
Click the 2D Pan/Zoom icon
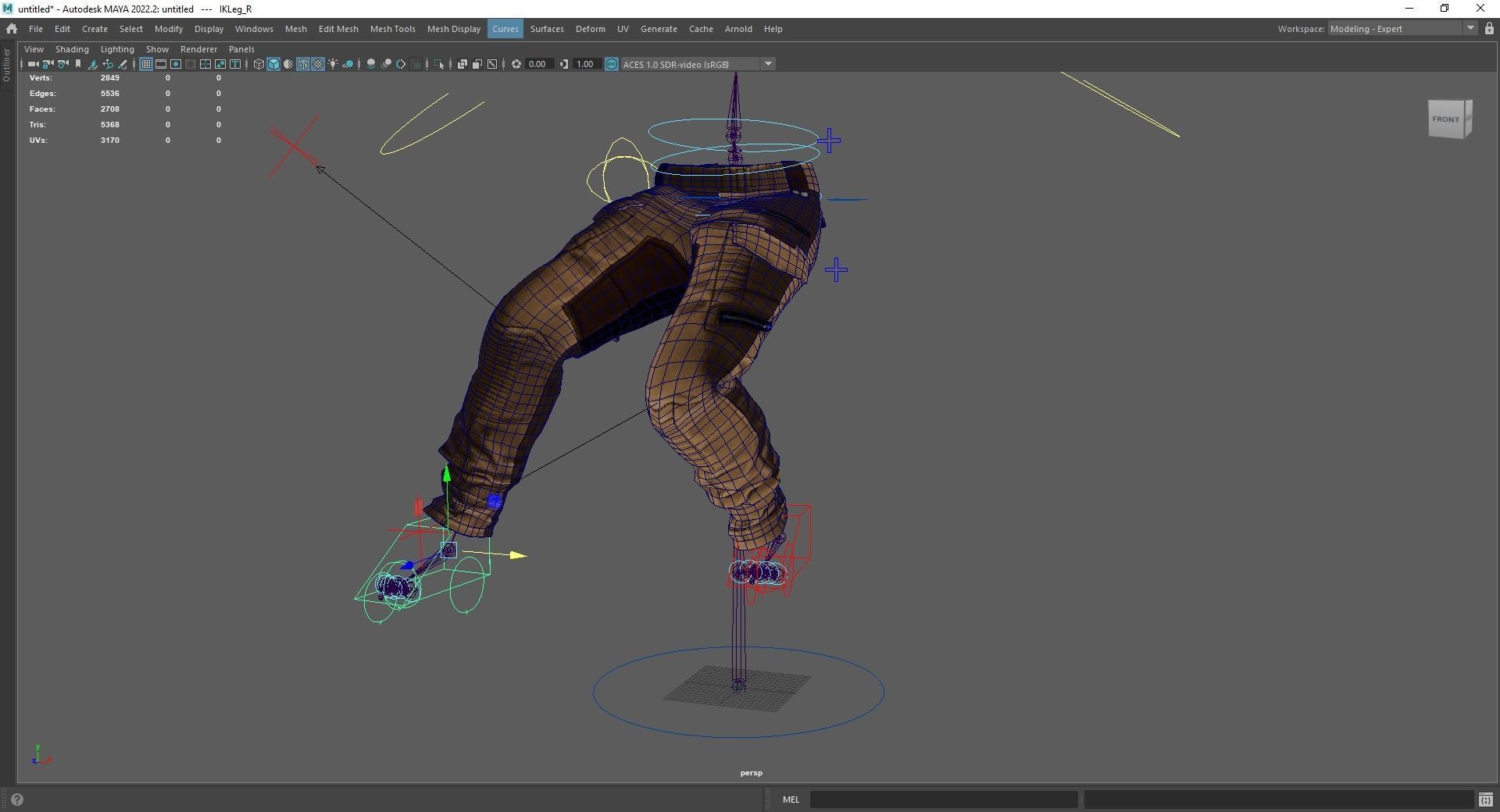click(108, 64)
